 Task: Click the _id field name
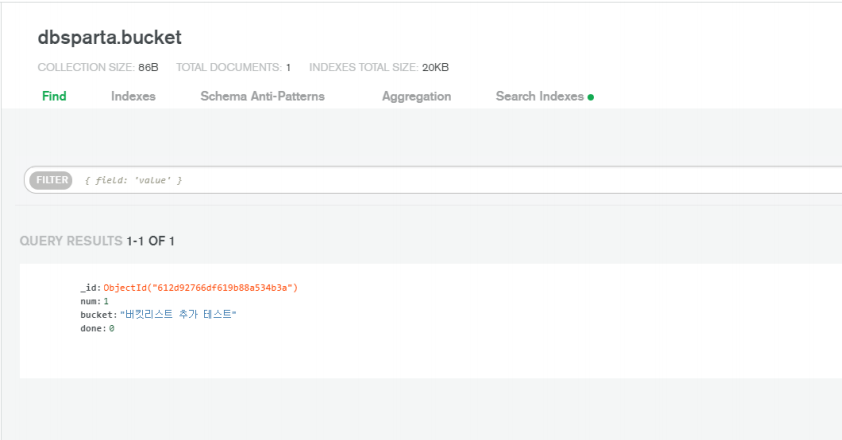[89, 288]
